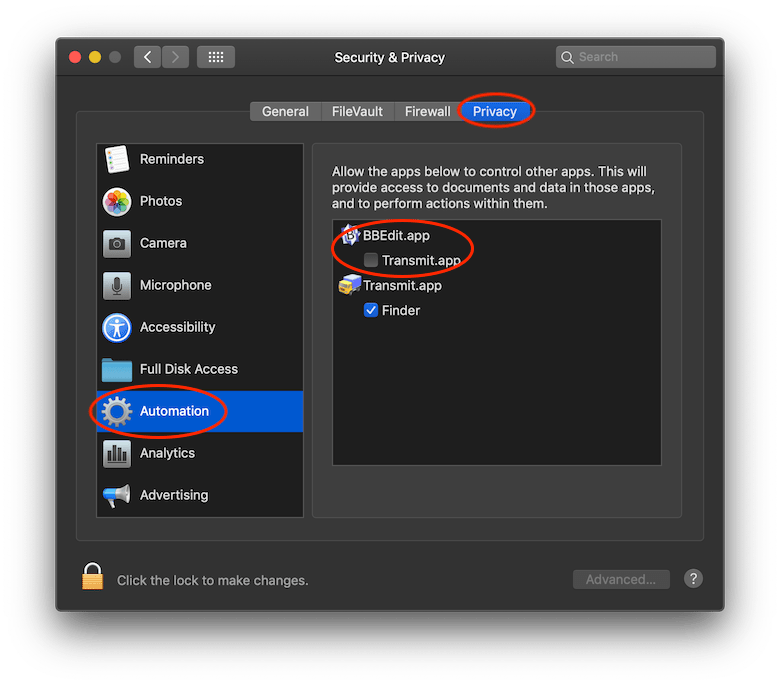780x685 pixels.
Task: Click the Reminders icon in sidebar
Action: click(117, 159)
